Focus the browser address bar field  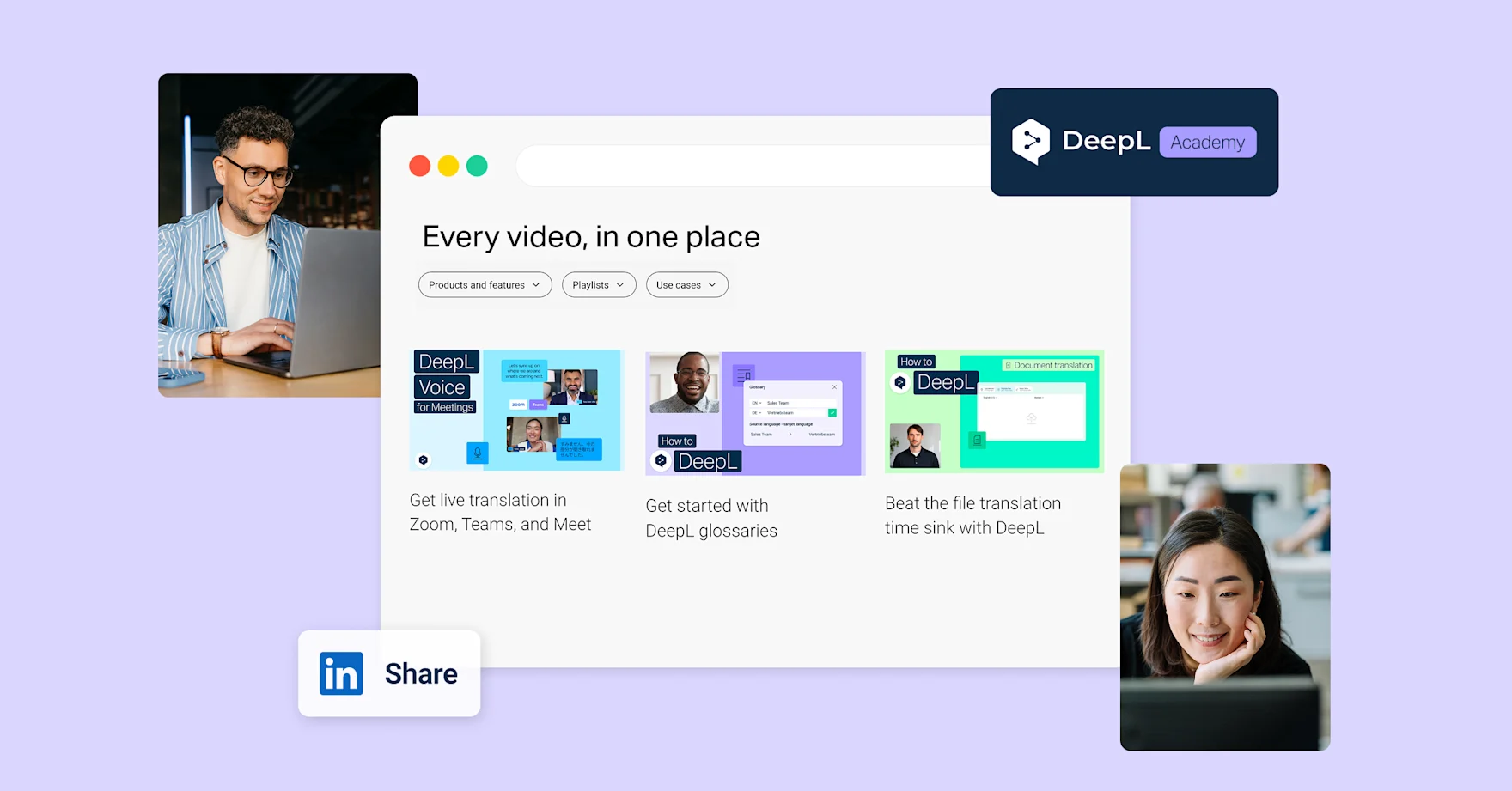tap(754, 166)
